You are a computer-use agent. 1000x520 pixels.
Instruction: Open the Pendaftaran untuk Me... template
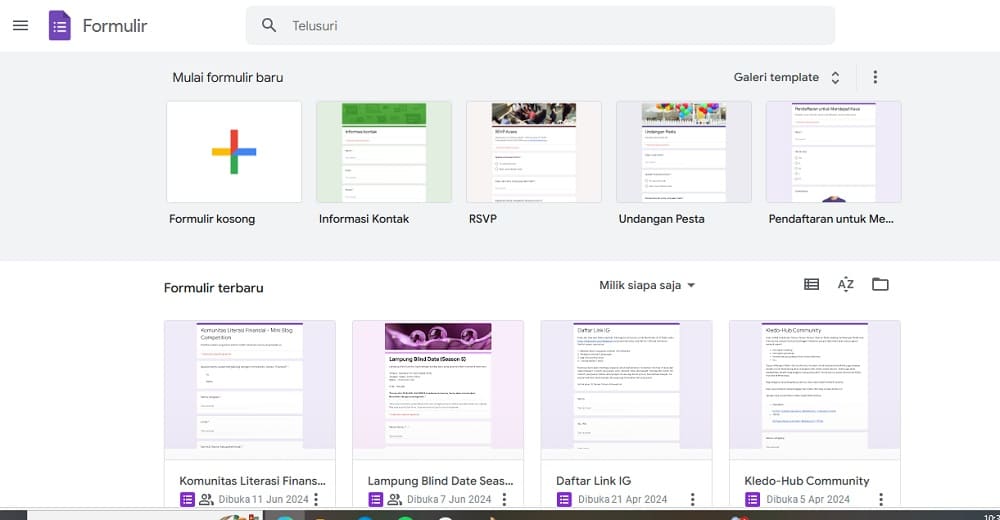834,152
